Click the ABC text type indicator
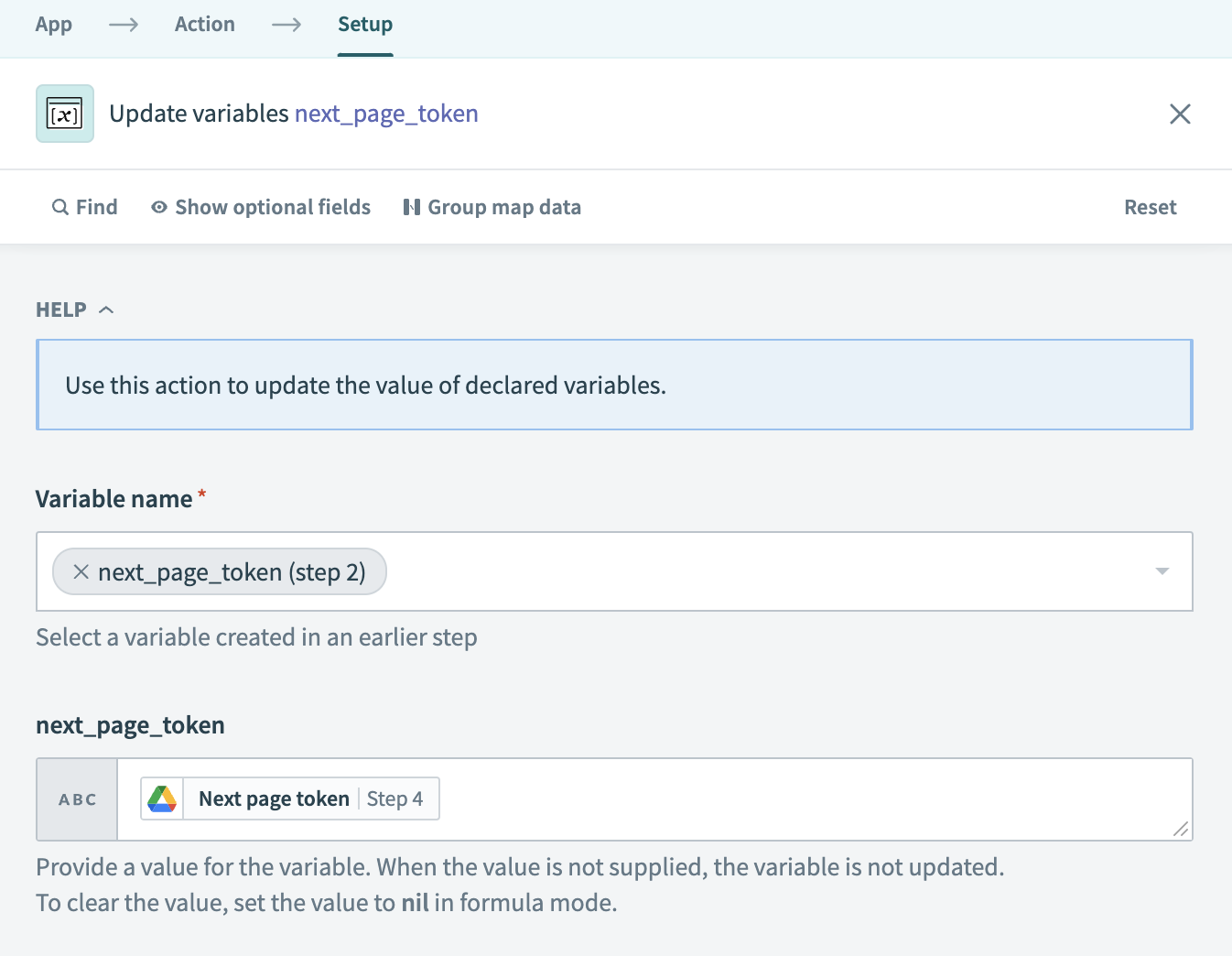This screenshot has height=956, width=1232. (x=77, y=798)
